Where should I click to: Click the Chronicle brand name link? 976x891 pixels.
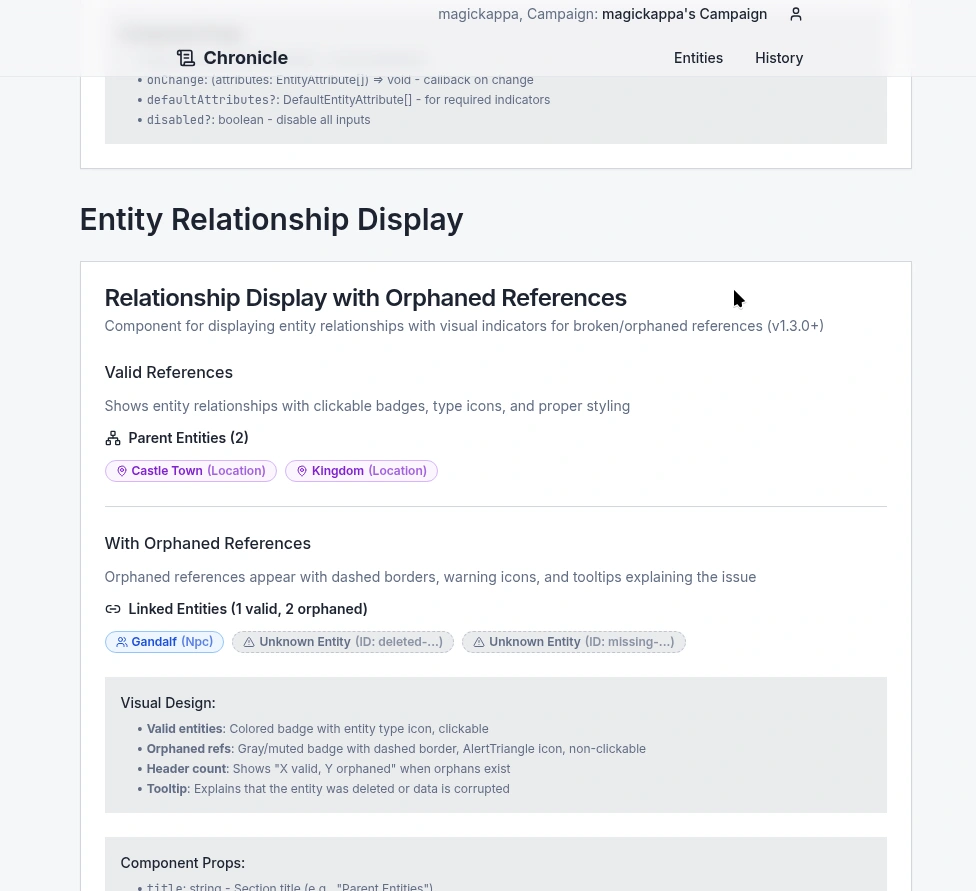245,58
